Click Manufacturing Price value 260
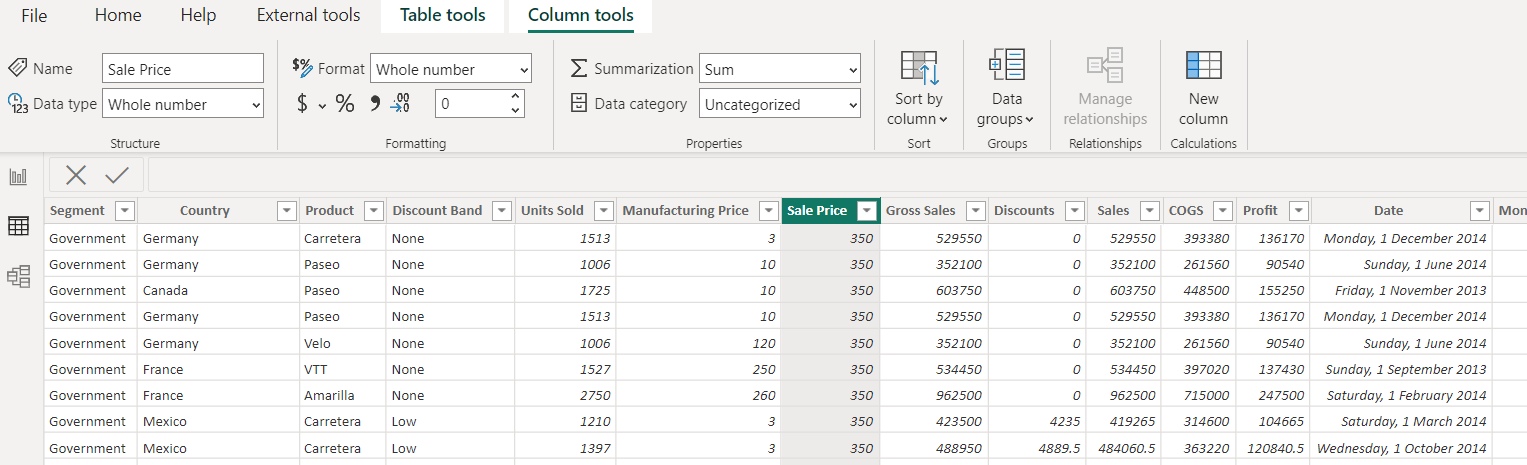The height and width of the screenshot is (465, 1527). [764, 395]
